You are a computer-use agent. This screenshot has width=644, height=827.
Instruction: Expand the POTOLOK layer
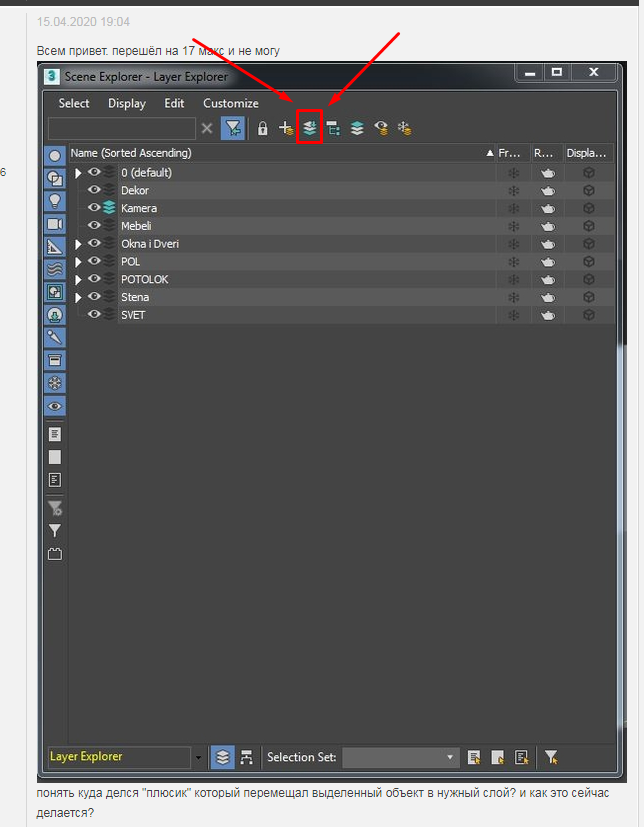78,280
